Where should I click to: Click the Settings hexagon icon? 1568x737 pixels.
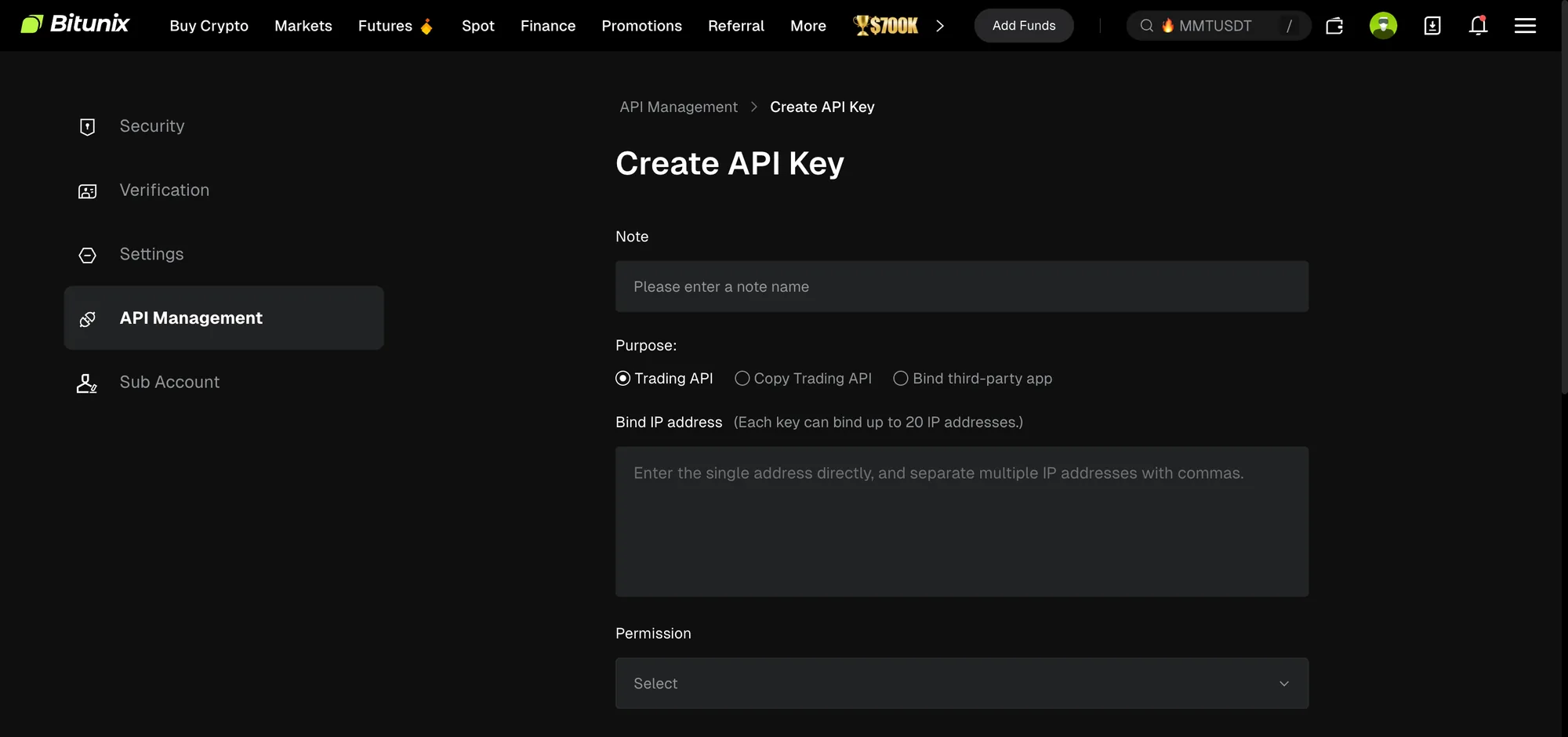(88, 255)
